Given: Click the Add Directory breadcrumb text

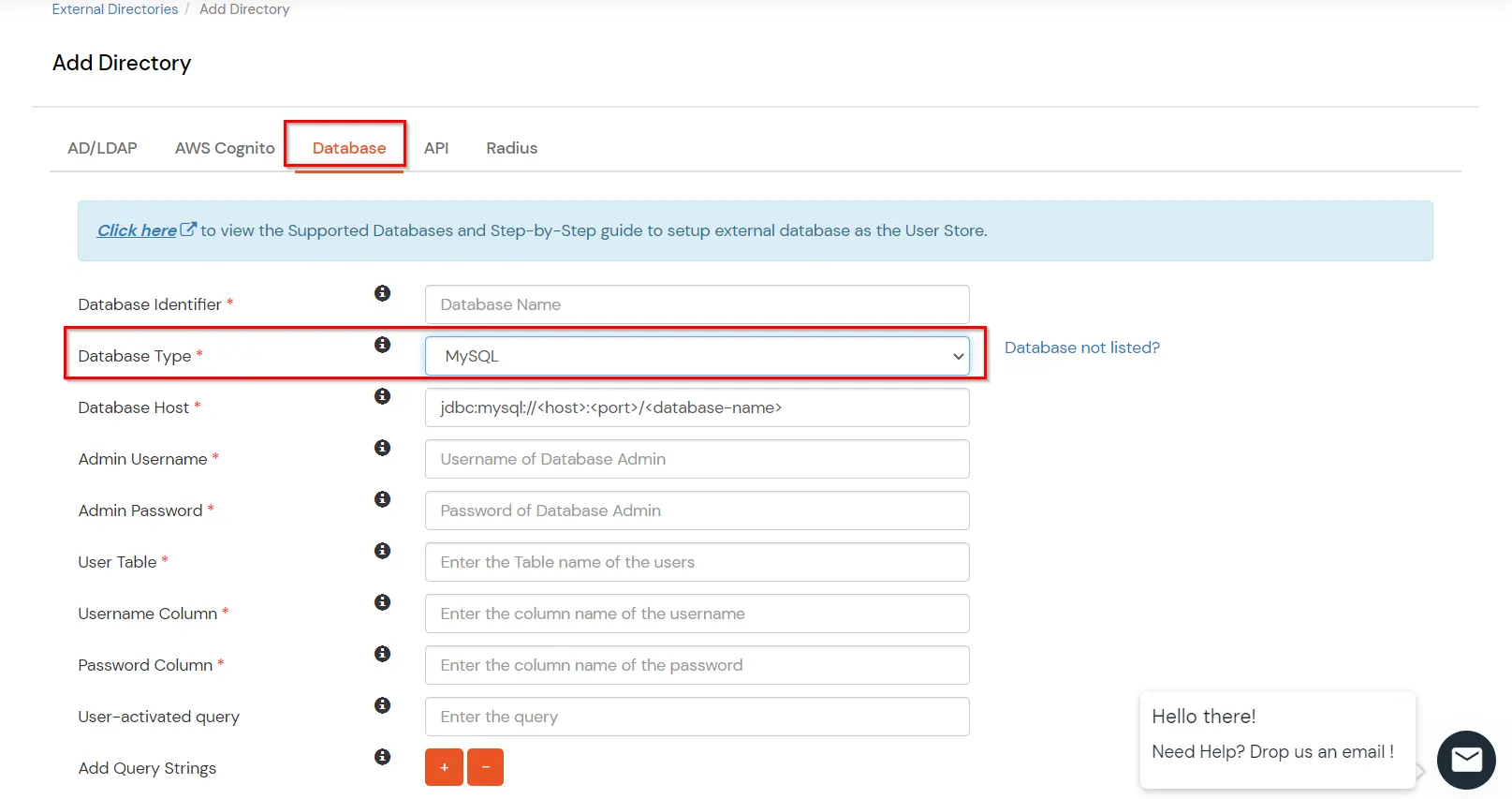Looking at the screenshot, I should coord(244,9).
